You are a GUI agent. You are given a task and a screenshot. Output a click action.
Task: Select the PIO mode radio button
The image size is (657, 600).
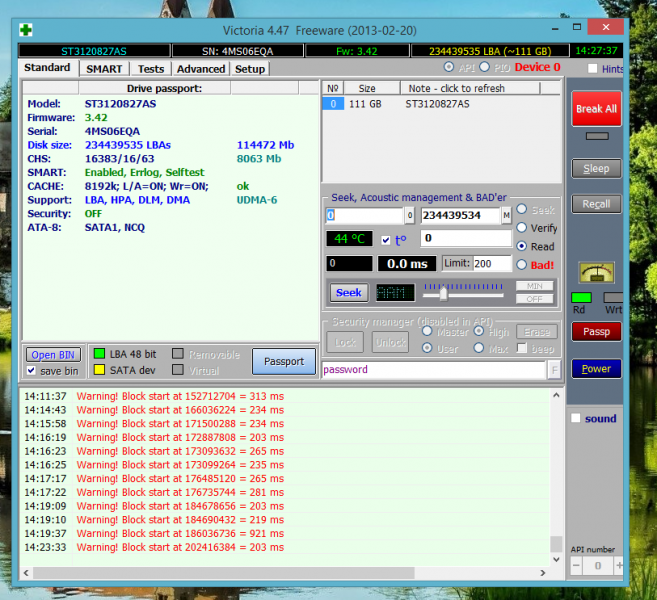(x=485, y=68)
